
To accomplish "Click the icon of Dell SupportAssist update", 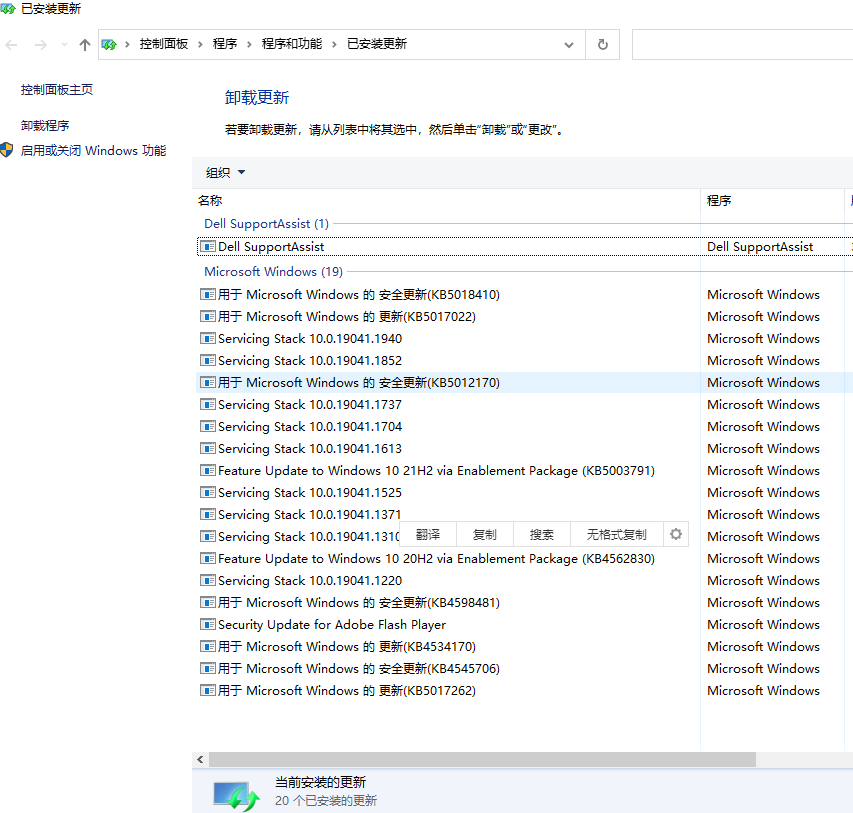I will pos(207,247).
